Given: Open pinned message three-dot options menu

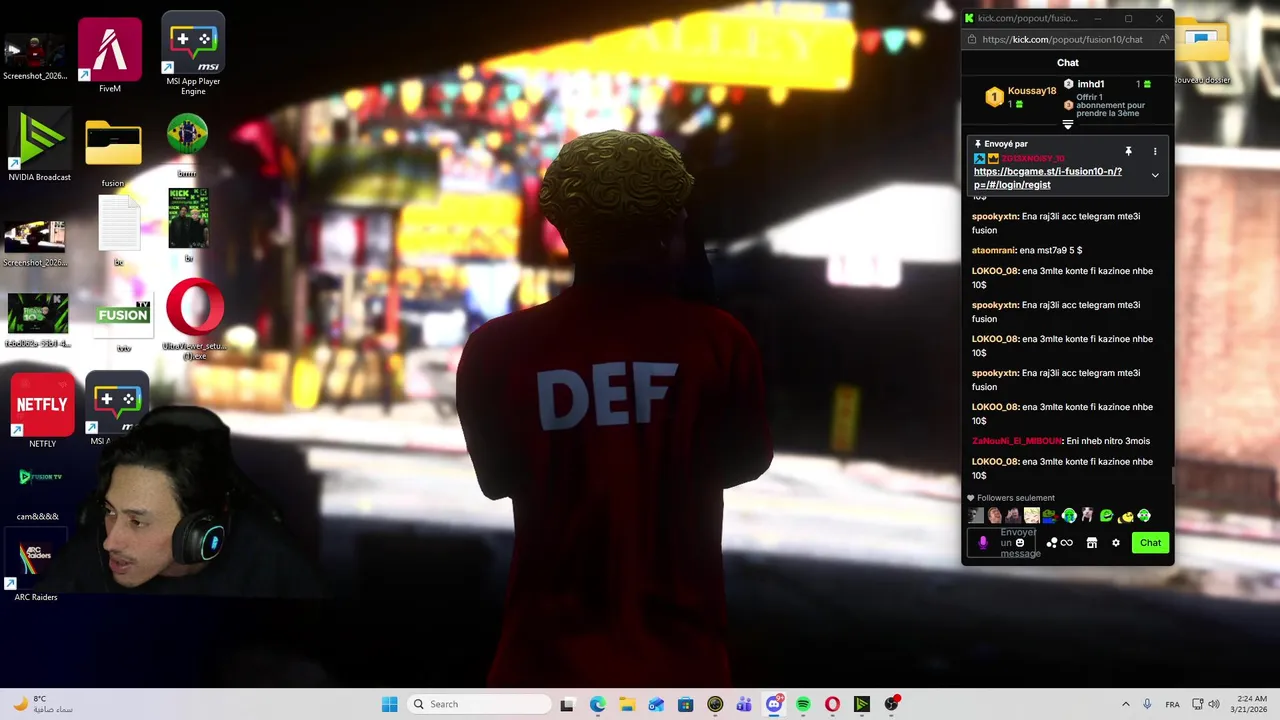Looking at the screenshot, I should (x=1155, y=151).
